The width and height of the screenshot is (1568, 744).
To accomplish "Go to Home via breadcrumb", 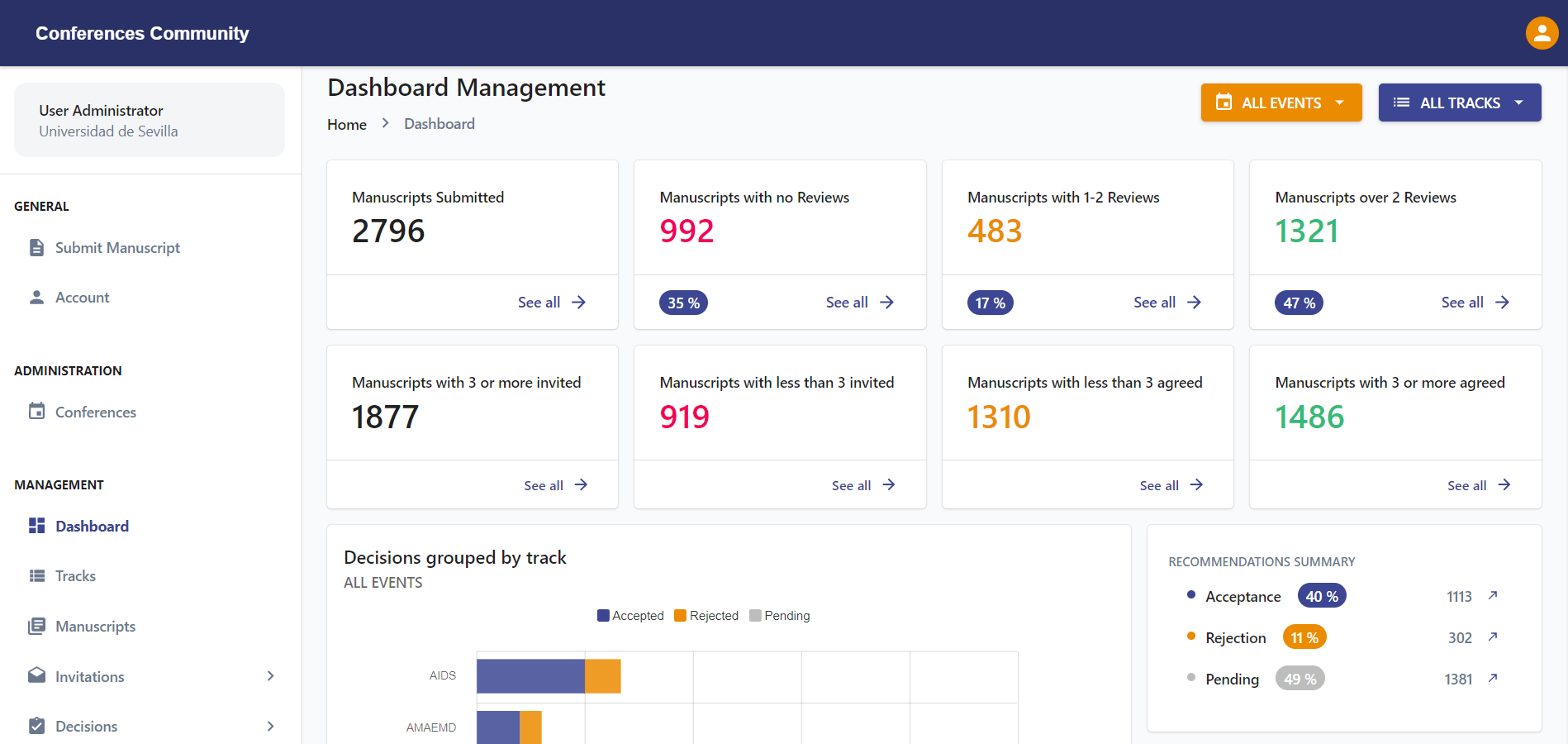I will pos(347,124).
